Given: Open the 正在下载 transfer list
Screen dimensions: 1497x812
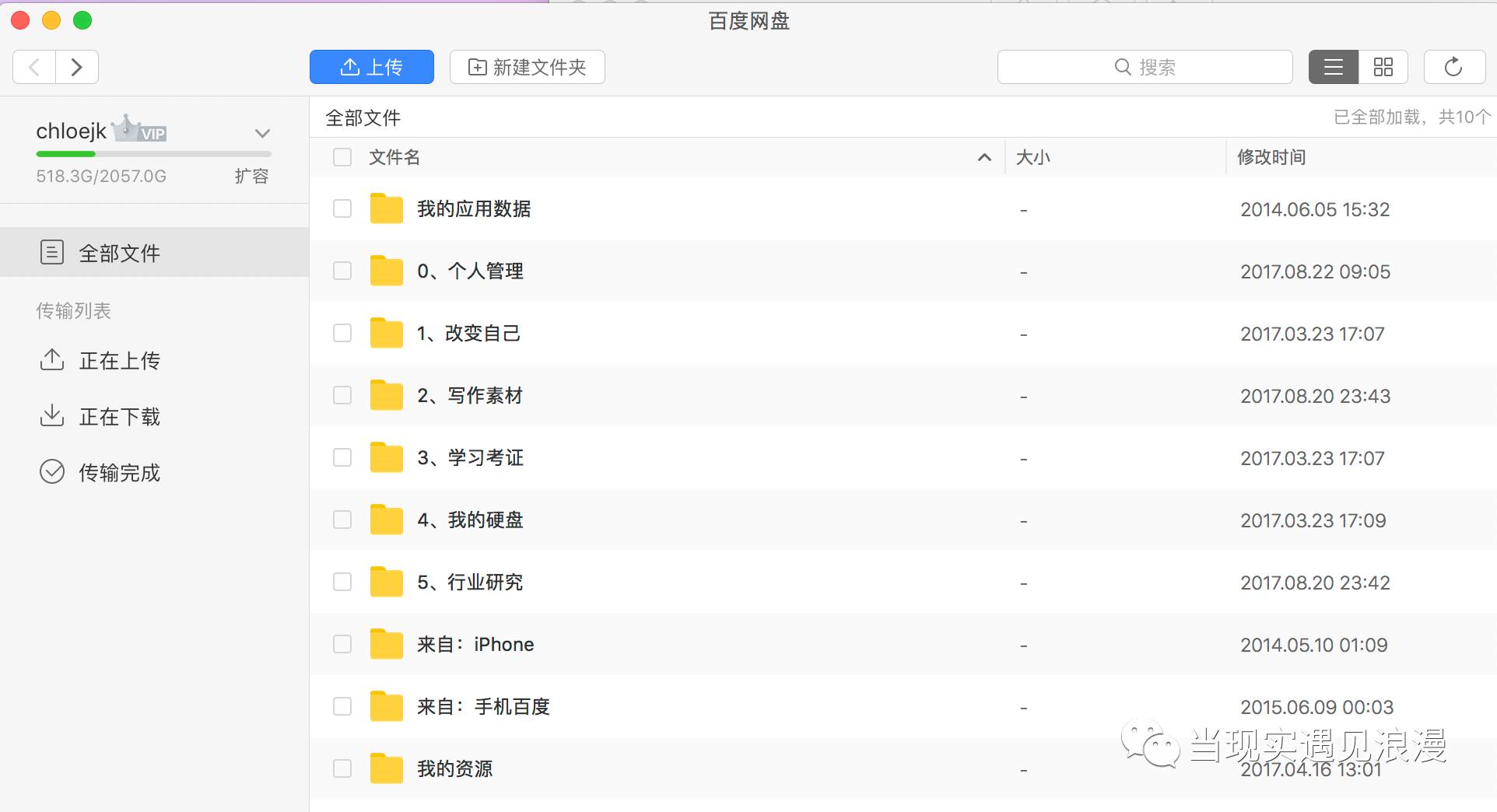Looking at the screenshot, I should click(120, 417).
